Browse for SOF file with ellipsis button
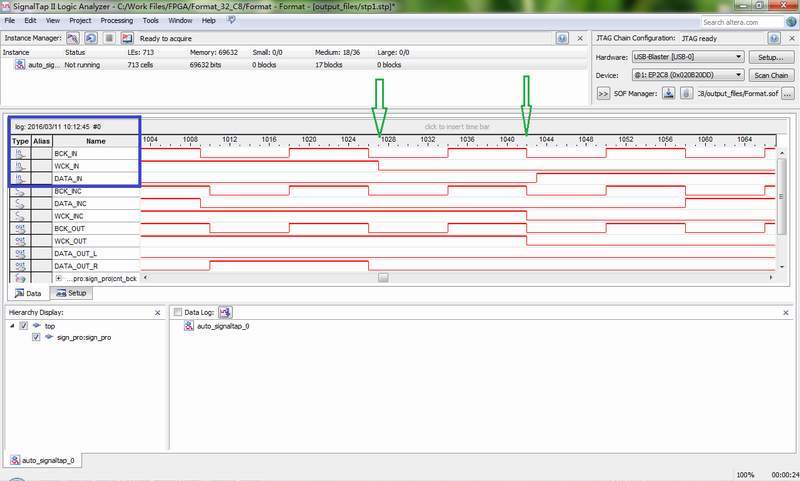Image resolution: width=800 pixels, height=481 pixels. tap(788, 94)
